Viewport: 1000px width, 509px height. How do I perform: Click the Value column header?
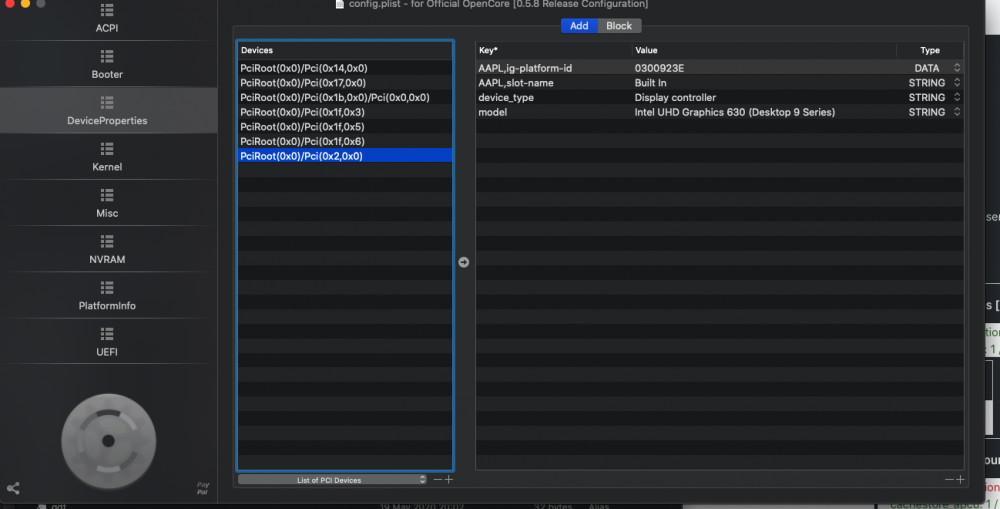click(x=764, y=50)
